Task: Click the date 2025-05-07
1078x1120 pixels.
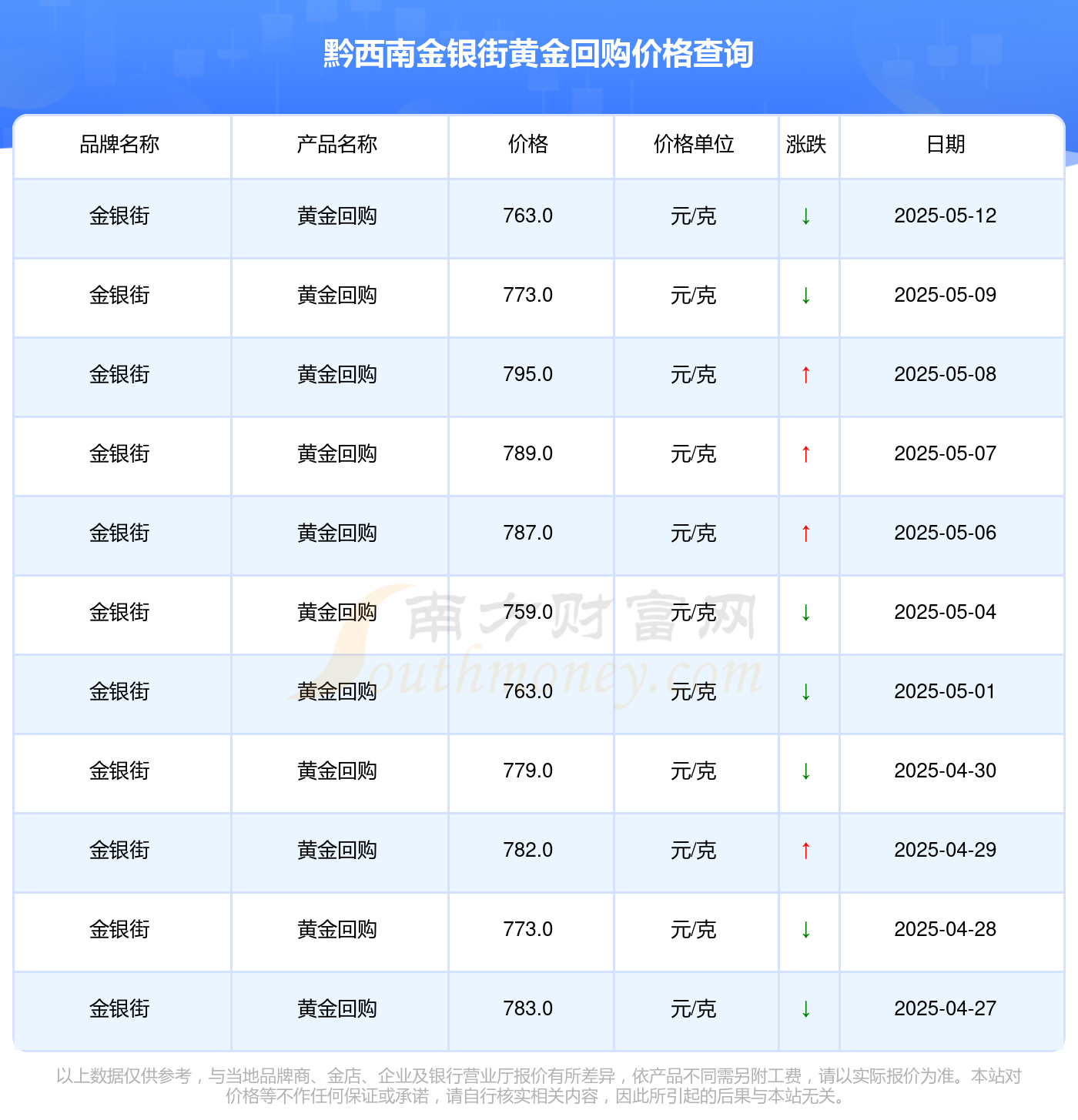Action: pyautogui.click(x=946, y=454)
